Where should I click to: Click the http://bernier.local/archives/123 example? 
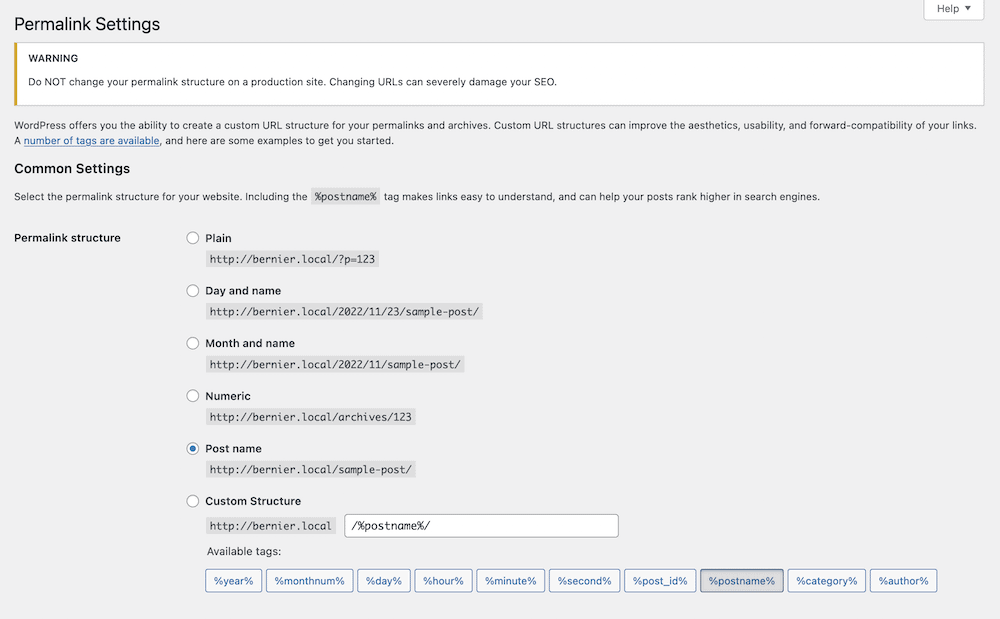tap(311, 417)
